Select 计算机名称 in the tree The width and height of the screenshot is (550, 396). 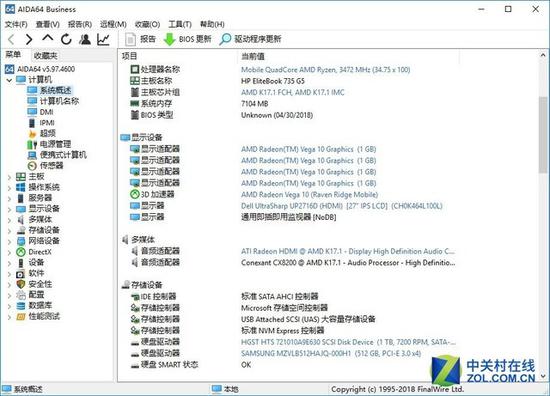53,101
